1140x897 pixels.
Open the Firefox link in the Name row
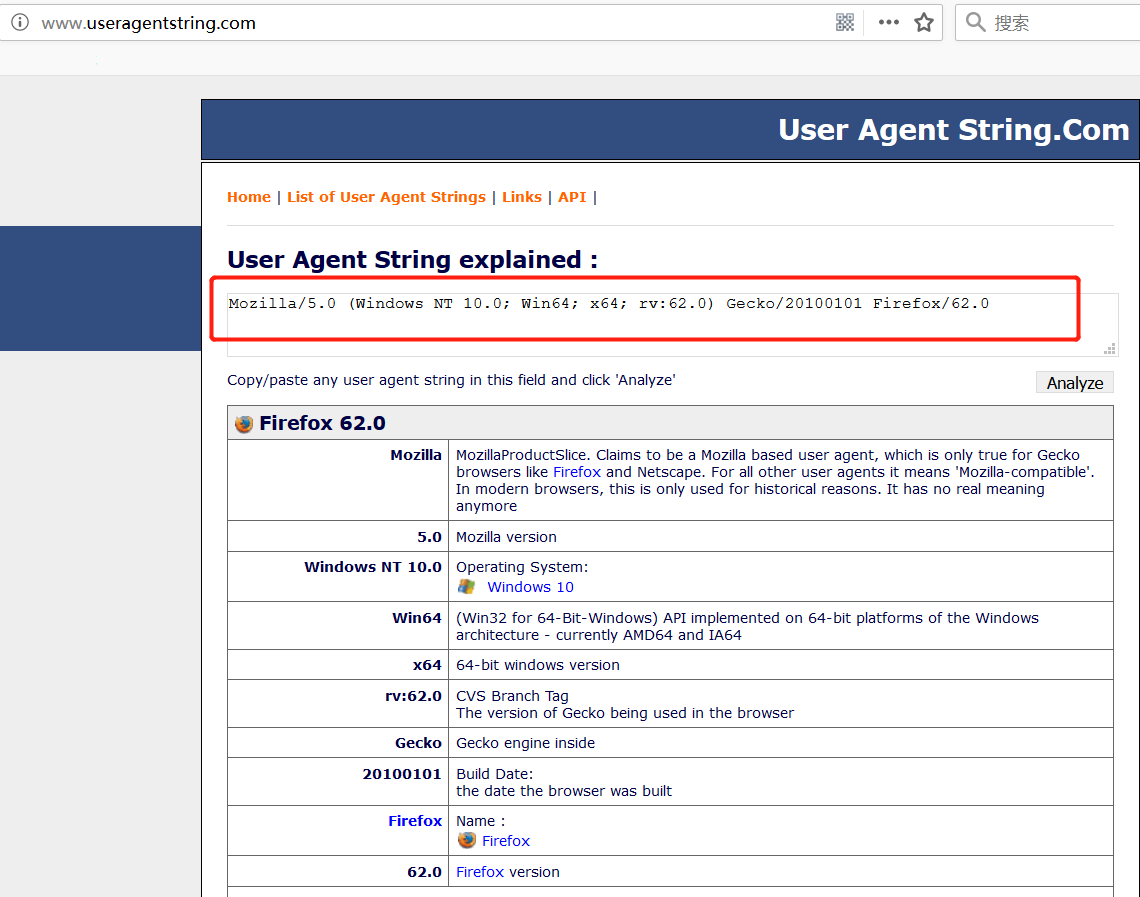[x=506, y=840]
